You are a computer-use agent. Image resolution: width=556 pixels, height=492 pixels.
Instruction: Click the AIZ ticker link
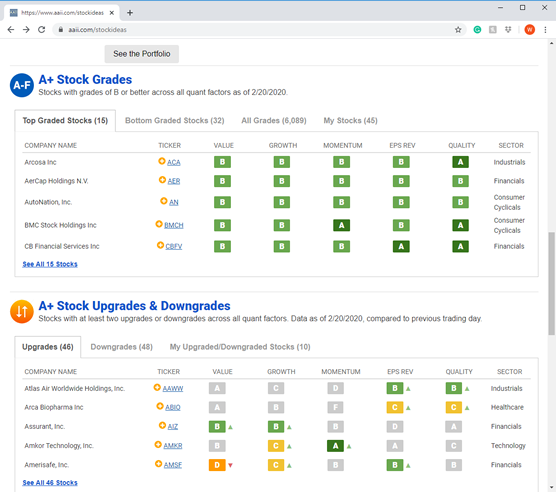click(x=173, y=426)
